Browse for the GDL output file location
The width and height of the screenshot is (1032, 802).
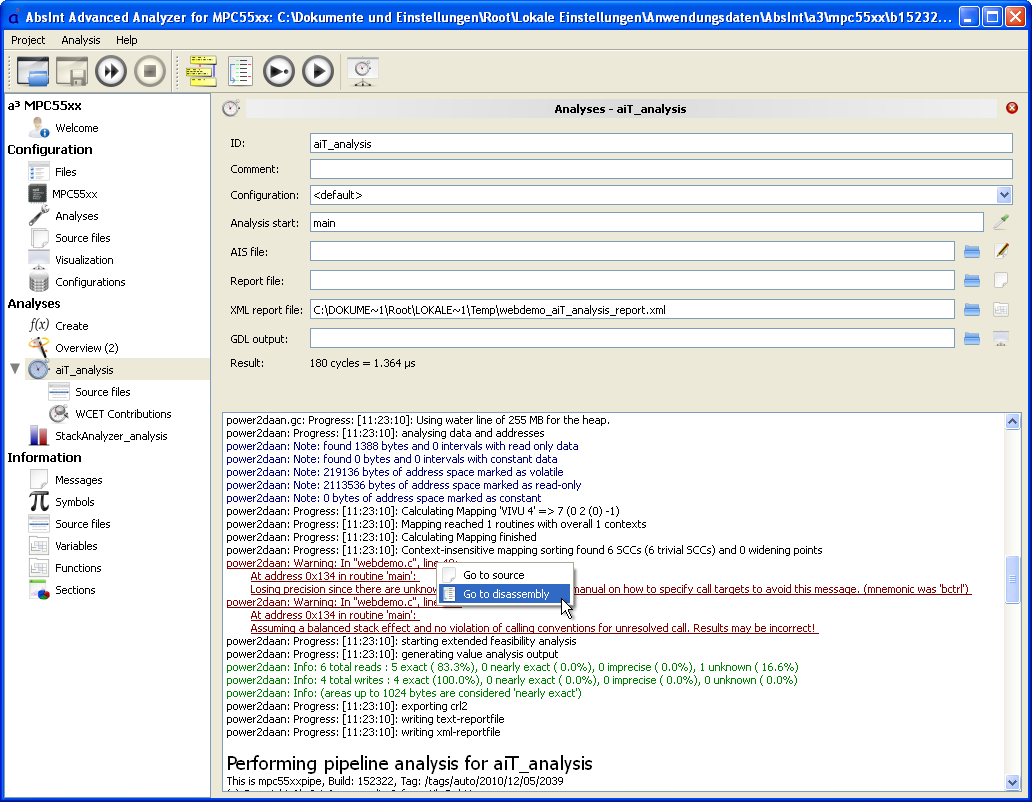click(971, 338)
